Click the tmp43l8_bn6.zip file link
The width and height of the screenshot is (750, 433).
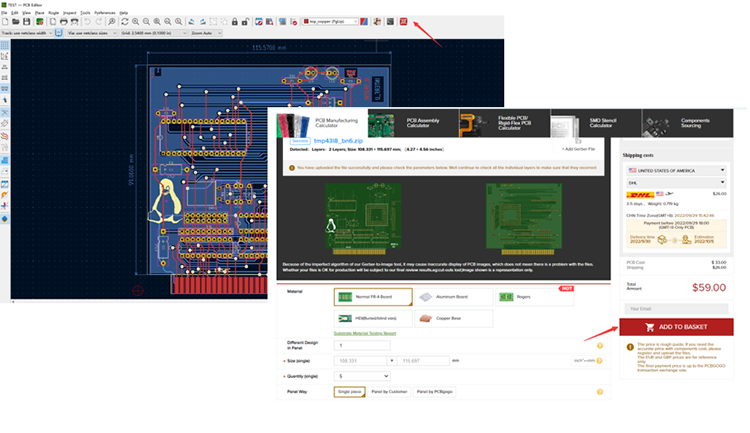[338, 141]
